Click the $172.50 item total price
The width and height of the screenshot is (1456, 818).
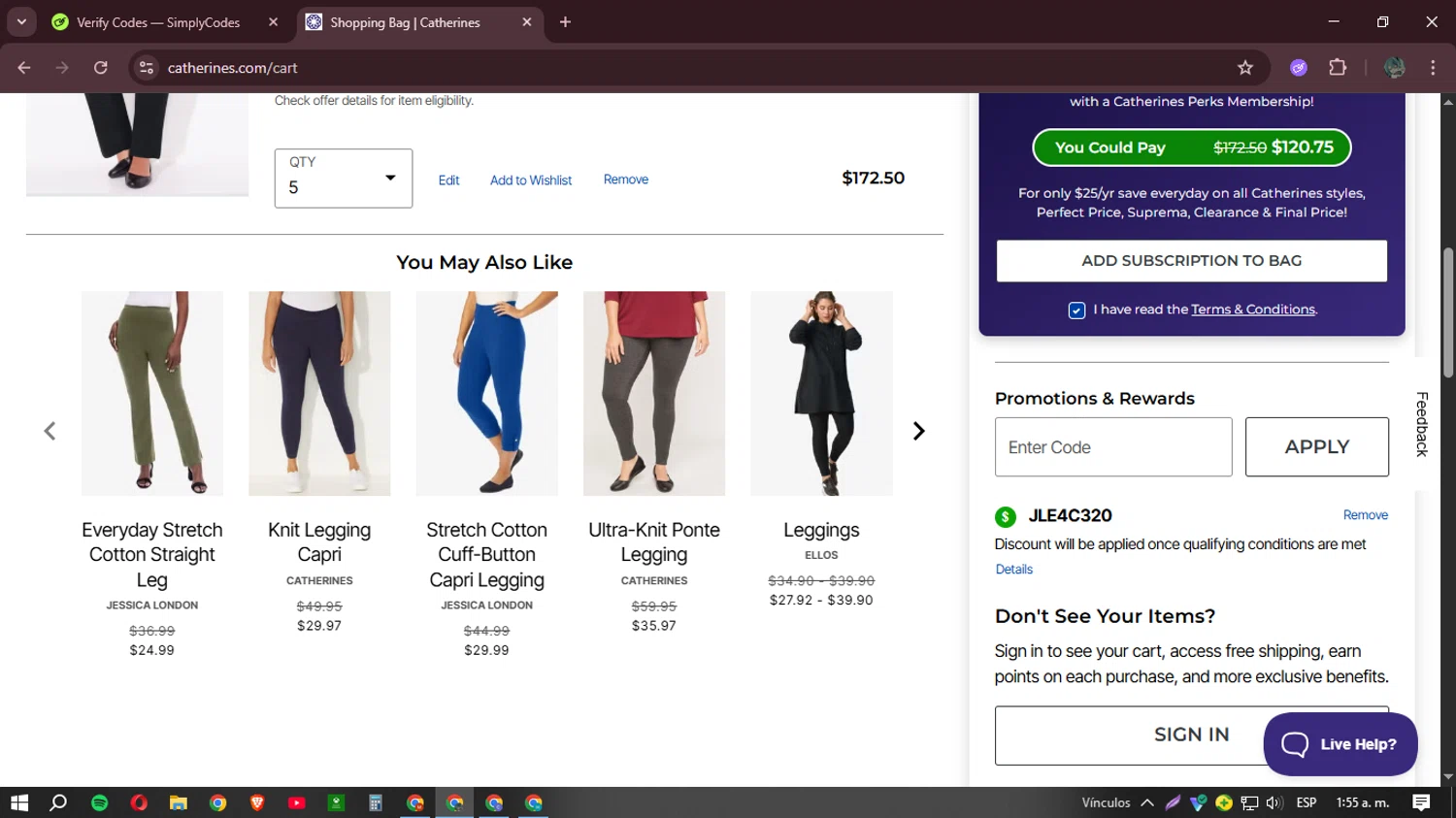pos(873,179)
